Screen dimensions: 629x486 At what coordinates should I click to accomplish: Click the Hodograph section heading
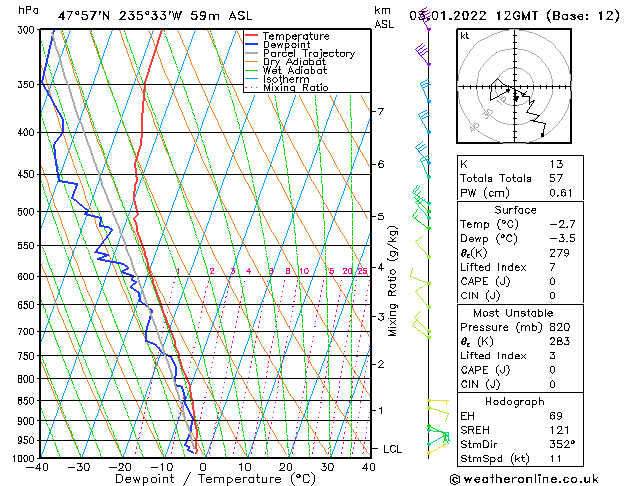[515, 402]
